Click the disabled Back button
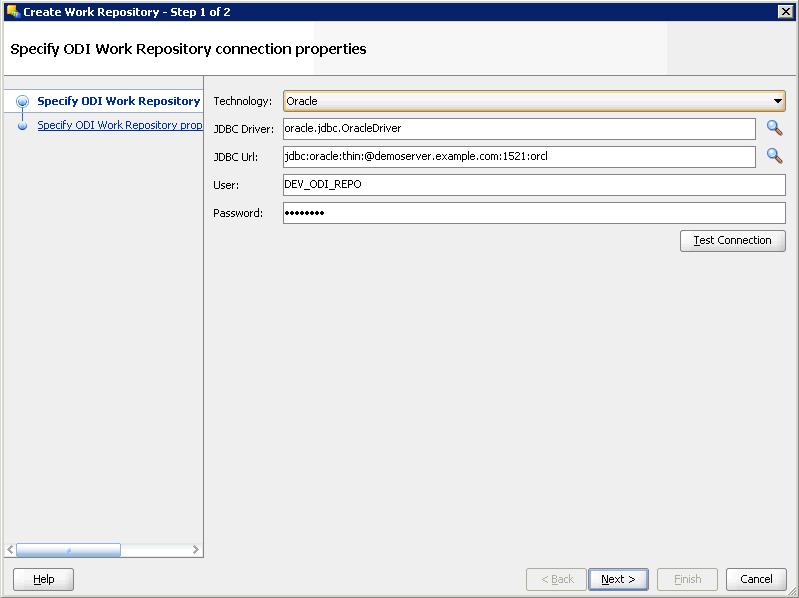This screenshot has height=598, width=799. point(557,579)
